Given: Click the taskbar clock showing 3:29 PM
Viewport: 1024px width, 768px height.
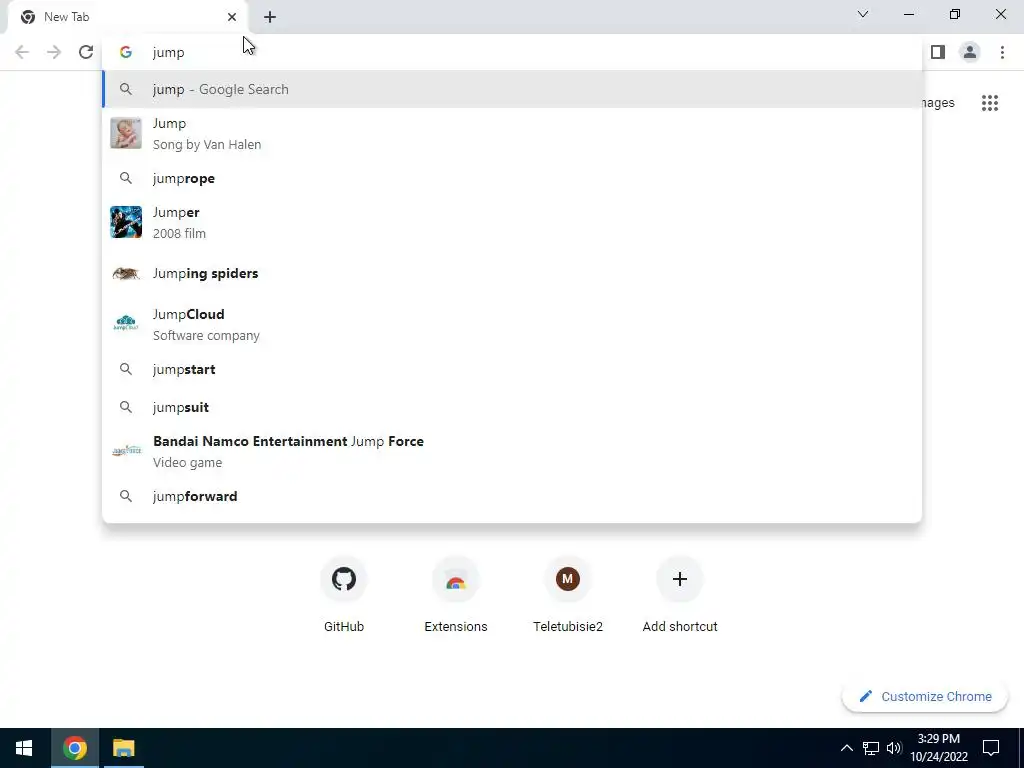Looking at the screenshot, I should (938, 748).
